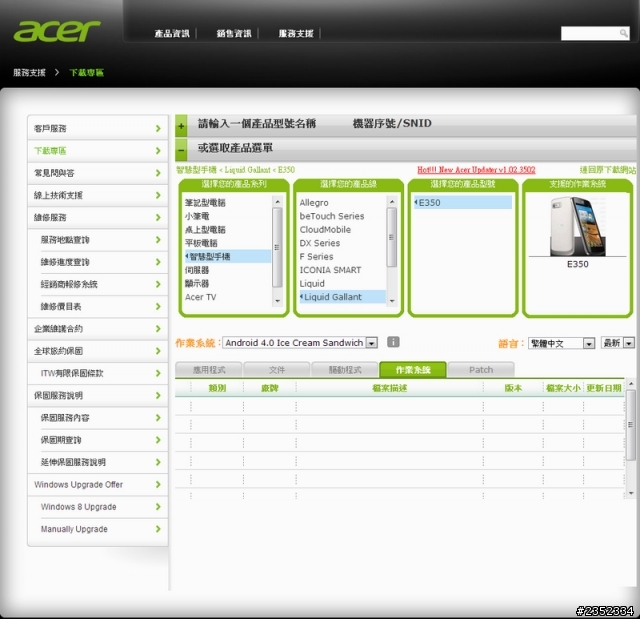Viewport: 640px width, 619px height.
Task: Open the 產品資訊 menu
Action: [172, 33]
